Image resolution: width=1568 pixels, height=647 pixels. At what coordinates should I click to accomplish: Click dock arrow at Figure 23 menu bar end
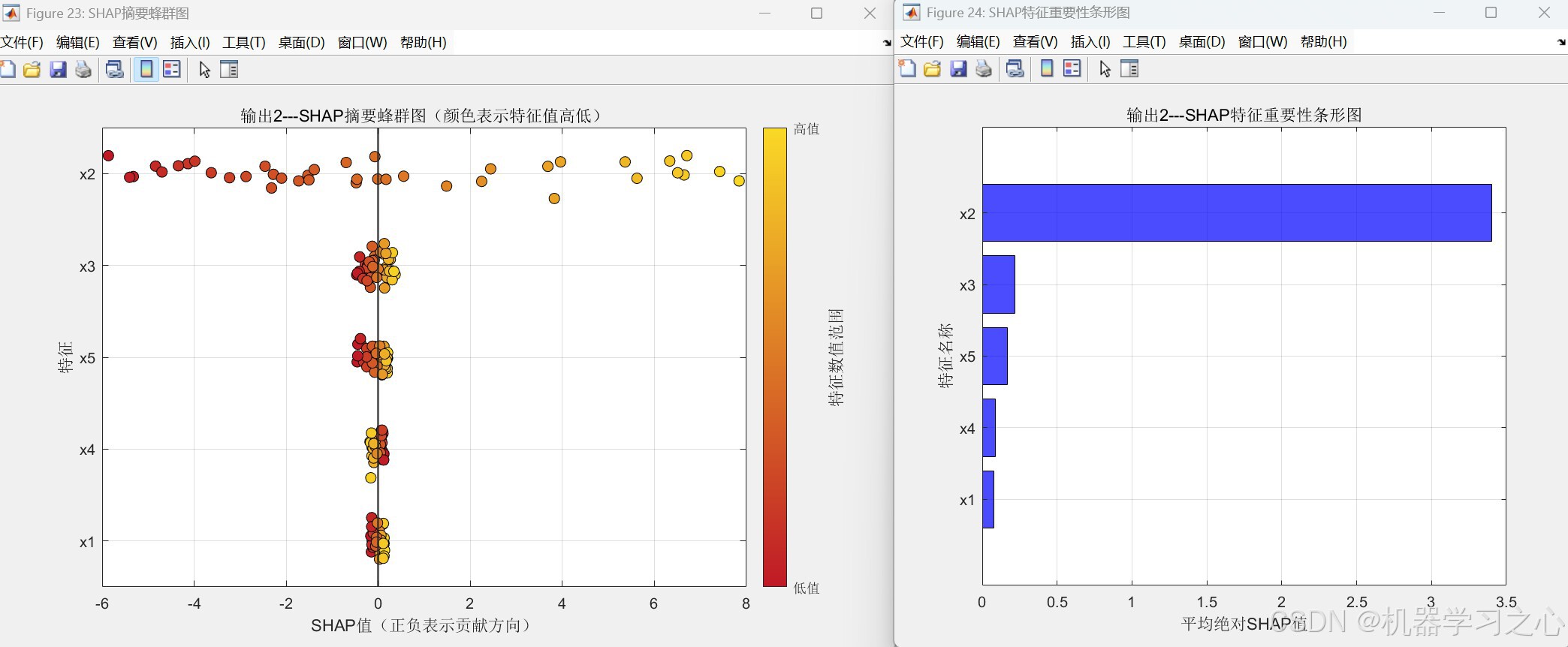(x=887, y=44)
